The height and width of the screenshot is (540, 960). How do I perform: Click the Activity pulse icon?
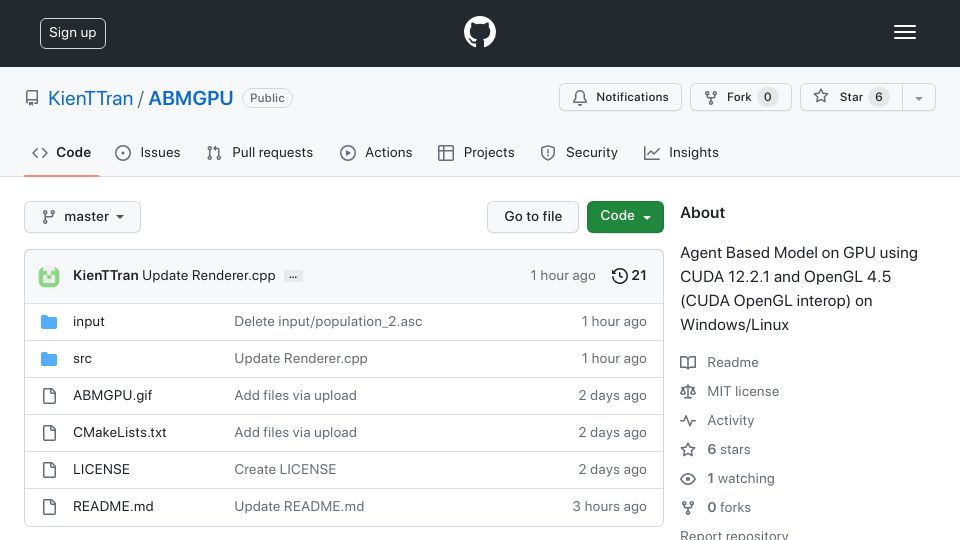[688, 421]
